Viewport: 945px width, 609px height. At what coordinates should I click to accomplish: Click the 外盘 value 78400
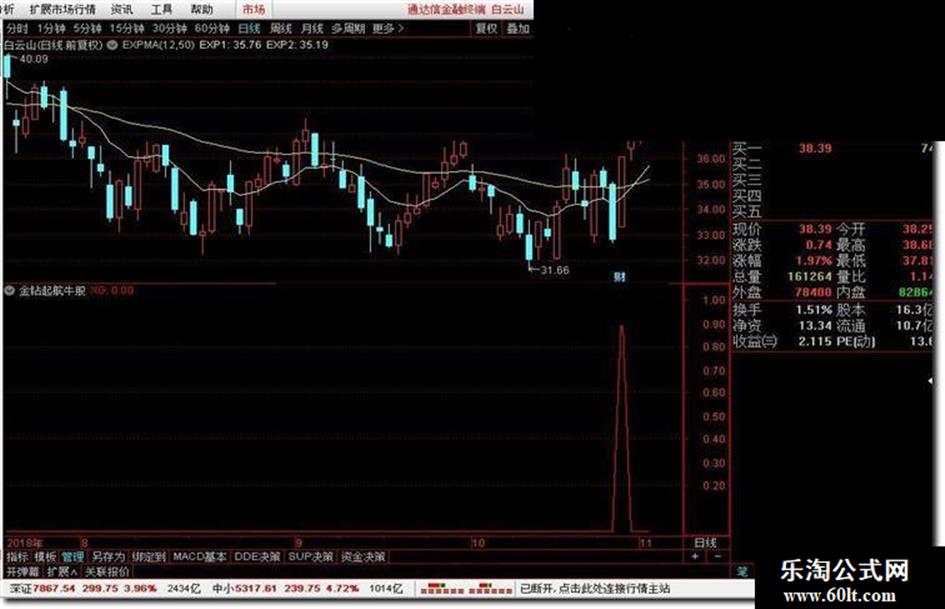pyautogui.click(x=812, y=292)
